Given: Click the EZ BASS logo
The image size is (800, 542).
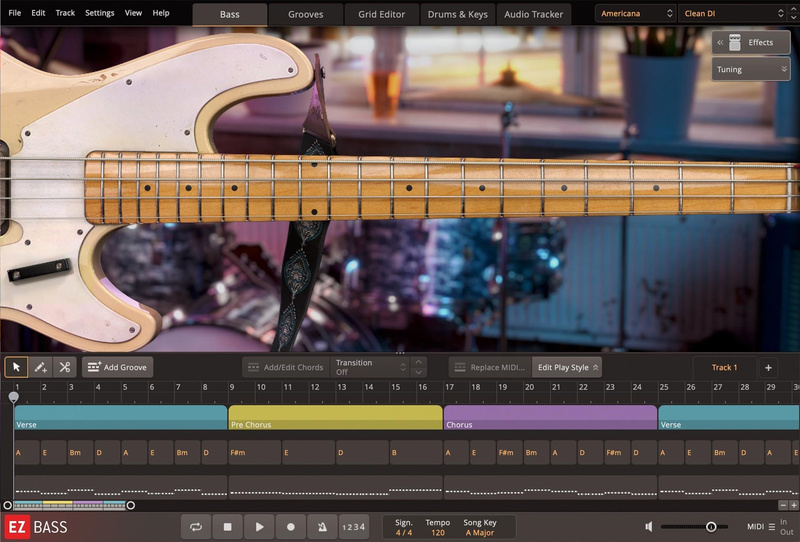Looking at the screenshot, I should click(37, 527).
